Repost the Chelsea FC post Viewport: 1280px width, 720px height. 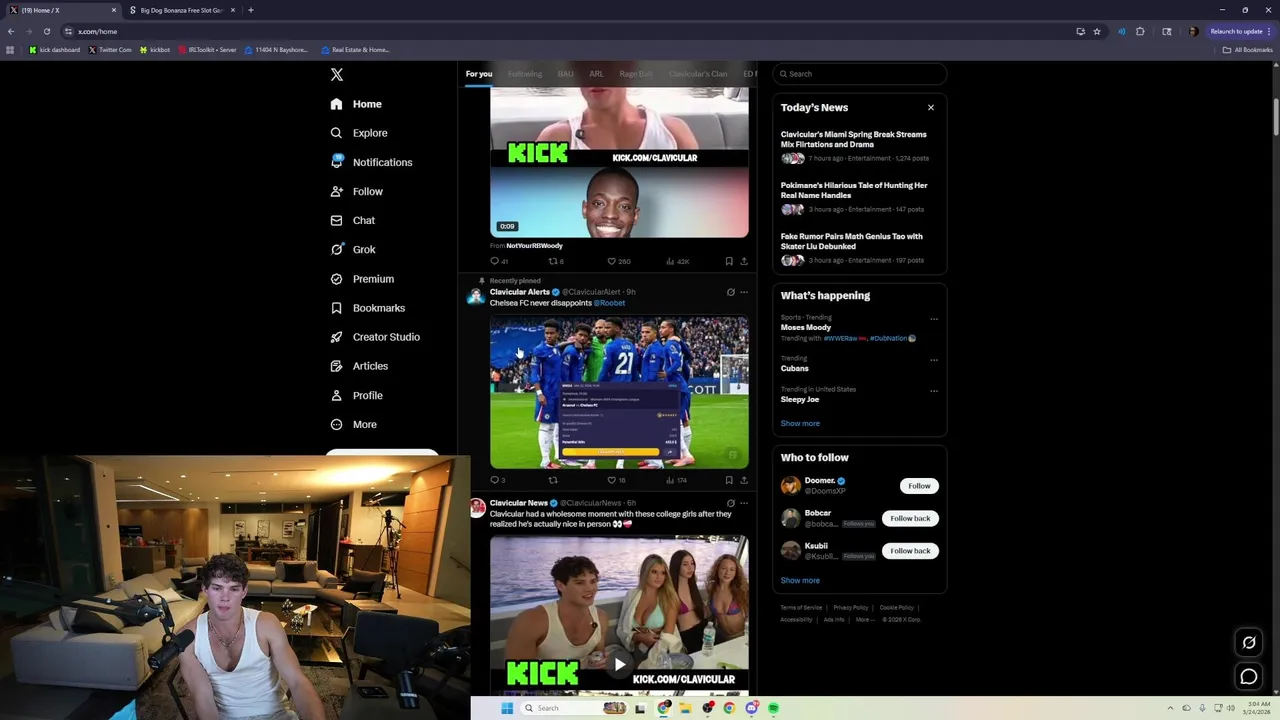pyautogui.click(x=553, y=480)
